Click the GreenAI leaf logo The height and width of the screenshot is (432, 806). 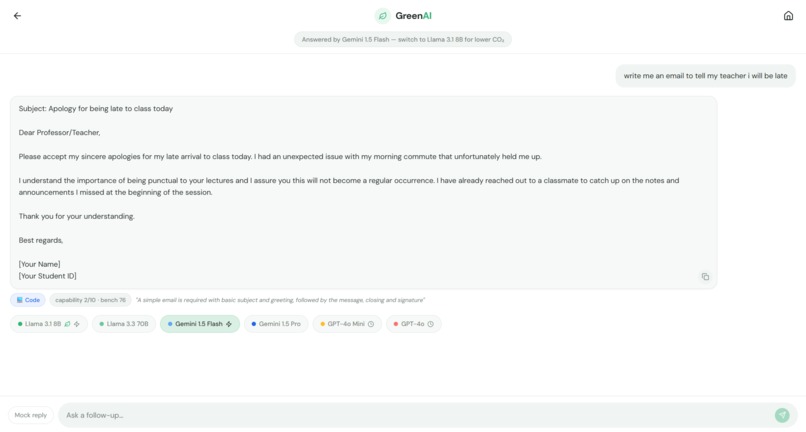[382, 16]
